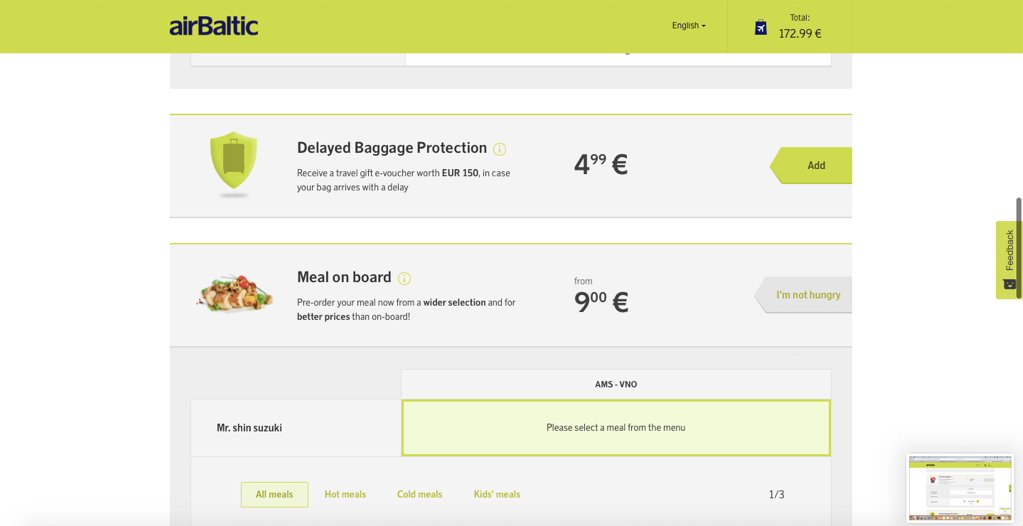Switch to the Cold meals tab

pos(420,495)
